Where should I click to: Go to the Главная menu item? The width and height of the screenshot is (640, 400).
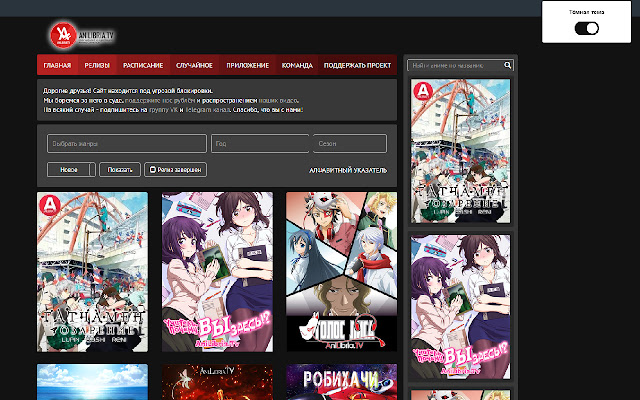(57, 65)
